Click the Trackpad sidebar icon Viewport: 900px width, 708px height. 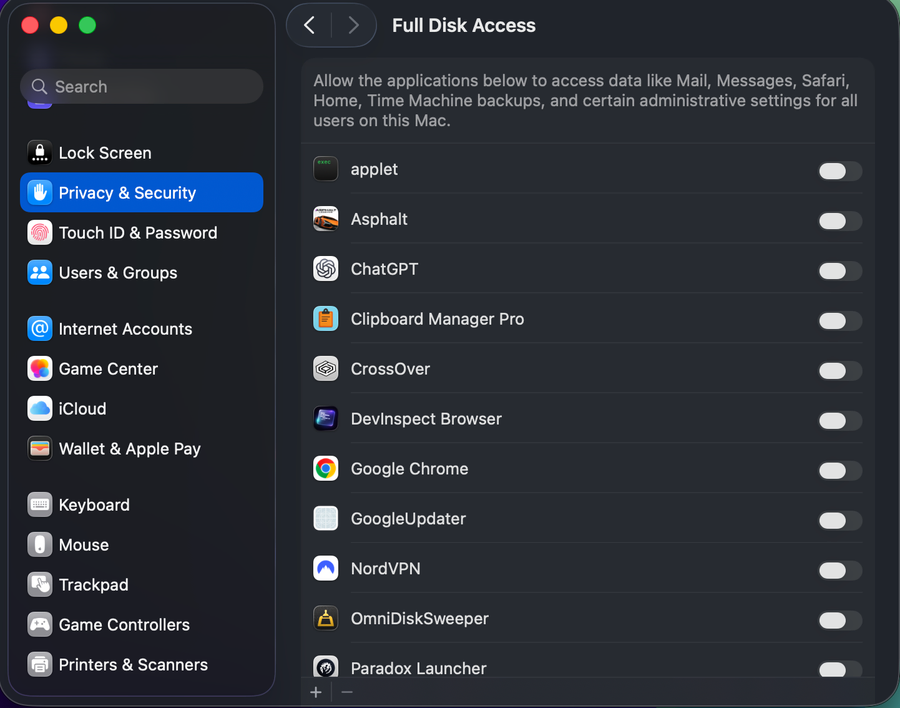coord(40,585)
